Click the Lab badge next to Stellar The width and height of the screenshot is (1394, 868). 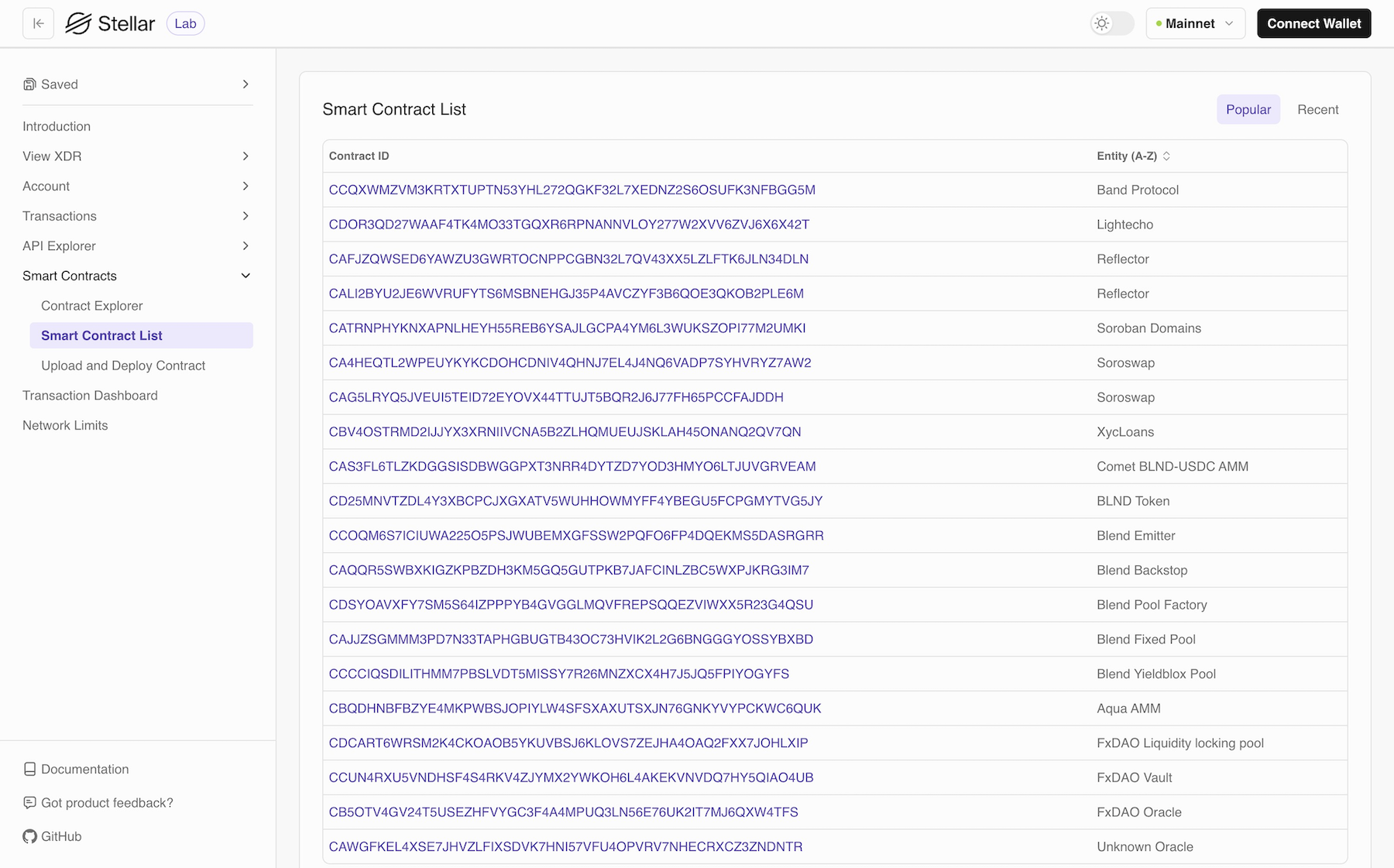(x=185, y=23)
